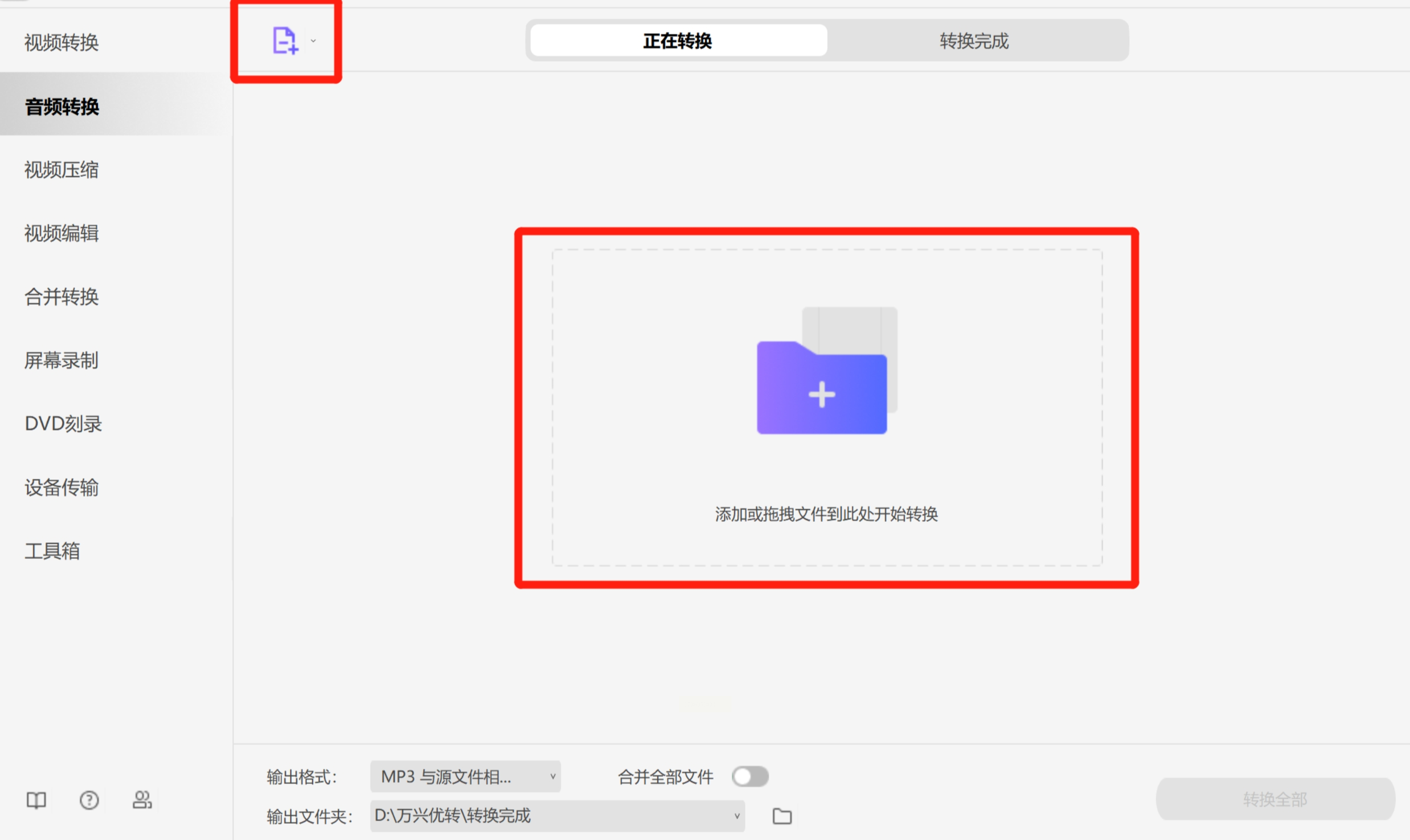Enable the 合并全部文件 toggle

pos(750,777)
